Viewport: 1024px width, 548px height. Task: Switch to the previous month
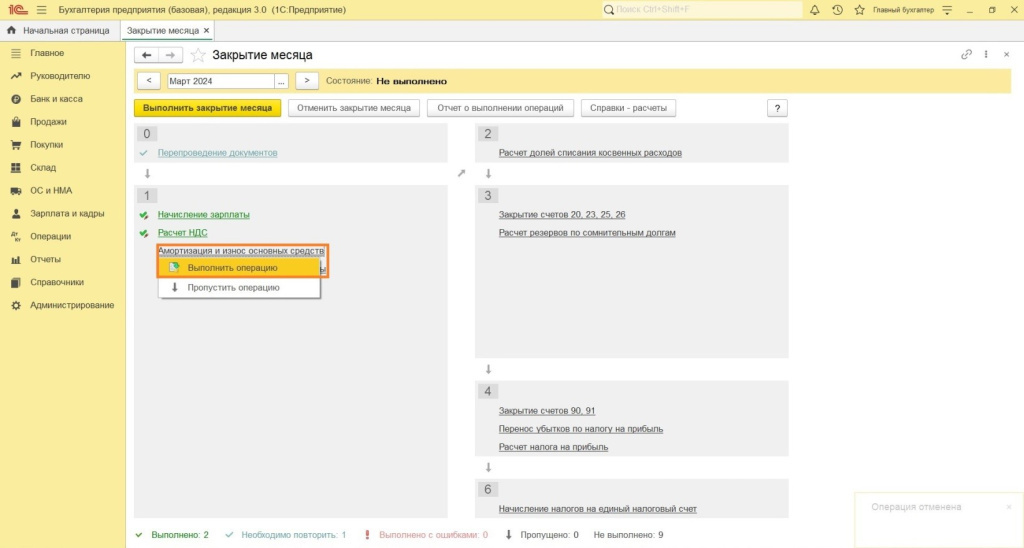148,81
